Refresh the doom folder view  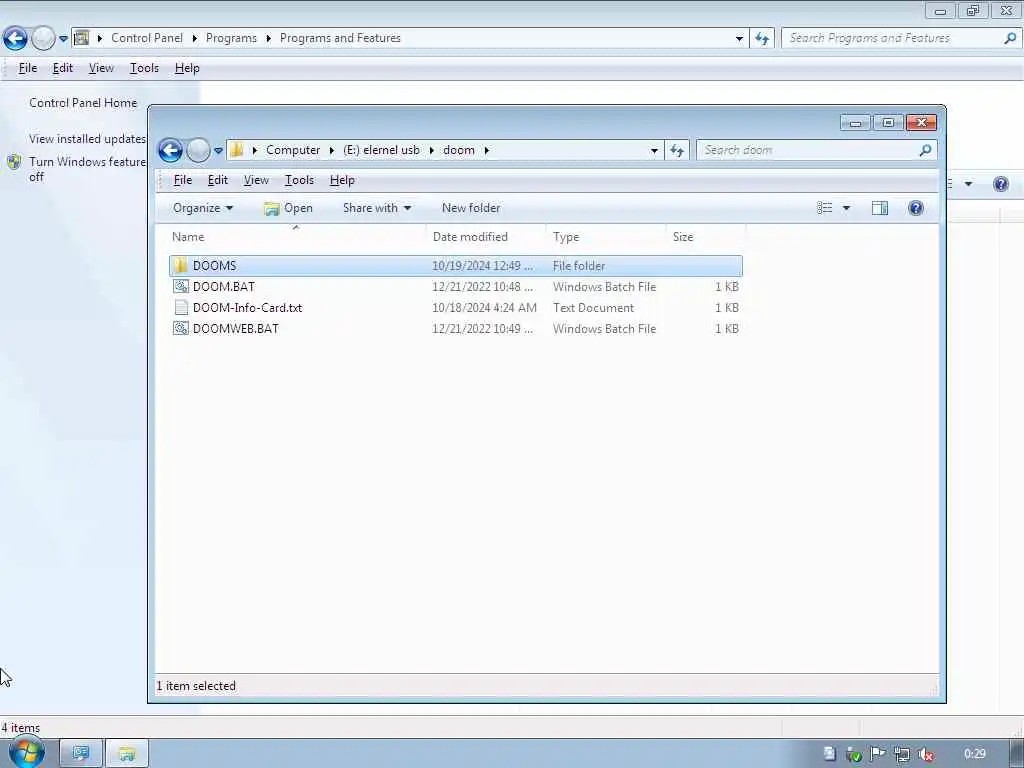click(x=677, y=150)
